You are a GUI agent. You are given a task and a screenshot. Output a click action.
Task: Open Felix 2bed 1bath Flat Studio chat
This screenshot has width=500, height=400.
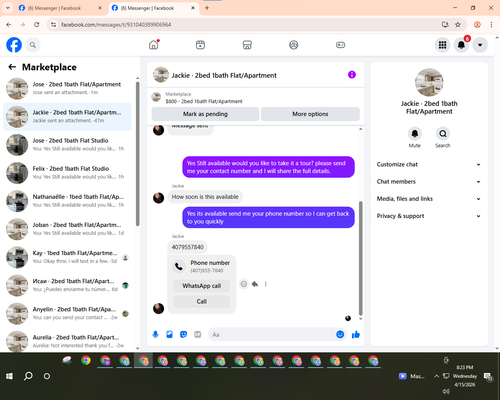[67, 173]
